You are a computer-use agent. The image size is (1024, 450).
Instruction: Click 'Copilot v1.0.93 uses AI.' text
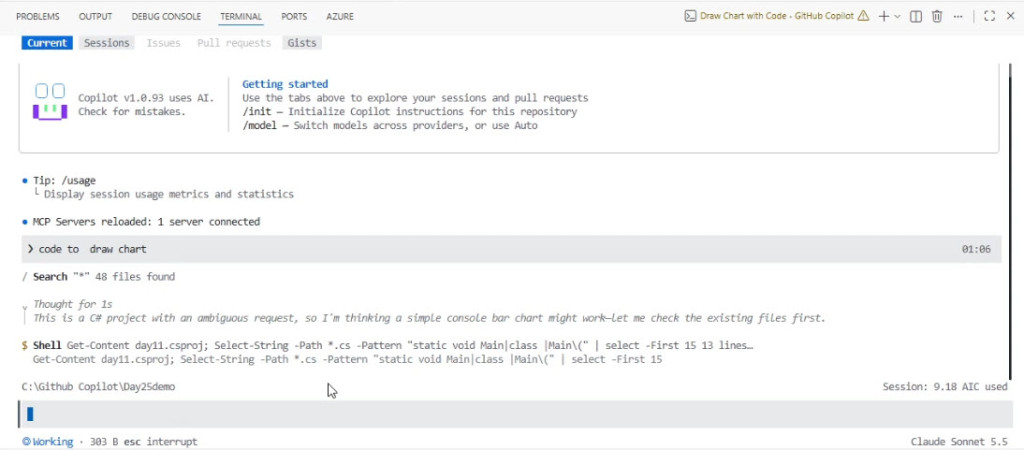[x=146, y=98]
